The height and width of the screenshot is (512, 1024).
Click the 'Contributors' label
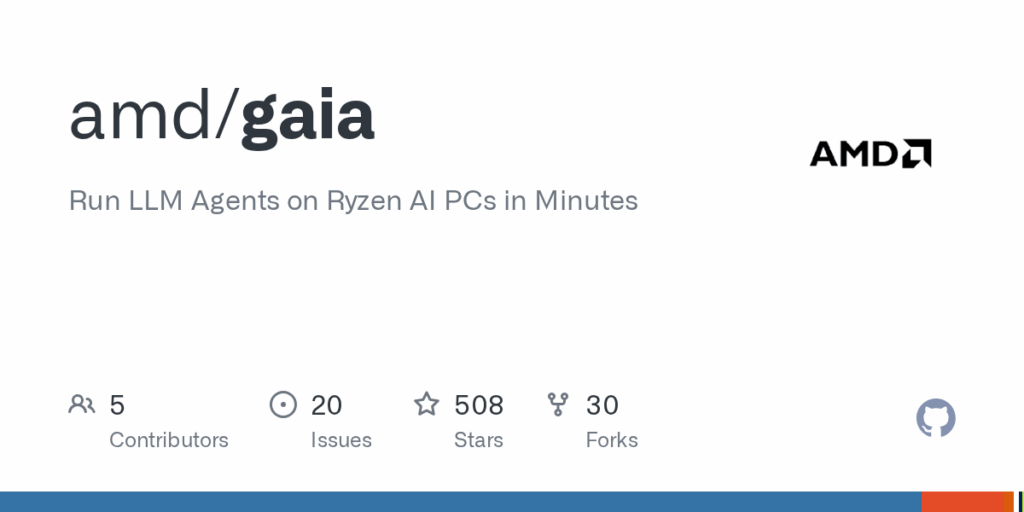tap(168, 440)
